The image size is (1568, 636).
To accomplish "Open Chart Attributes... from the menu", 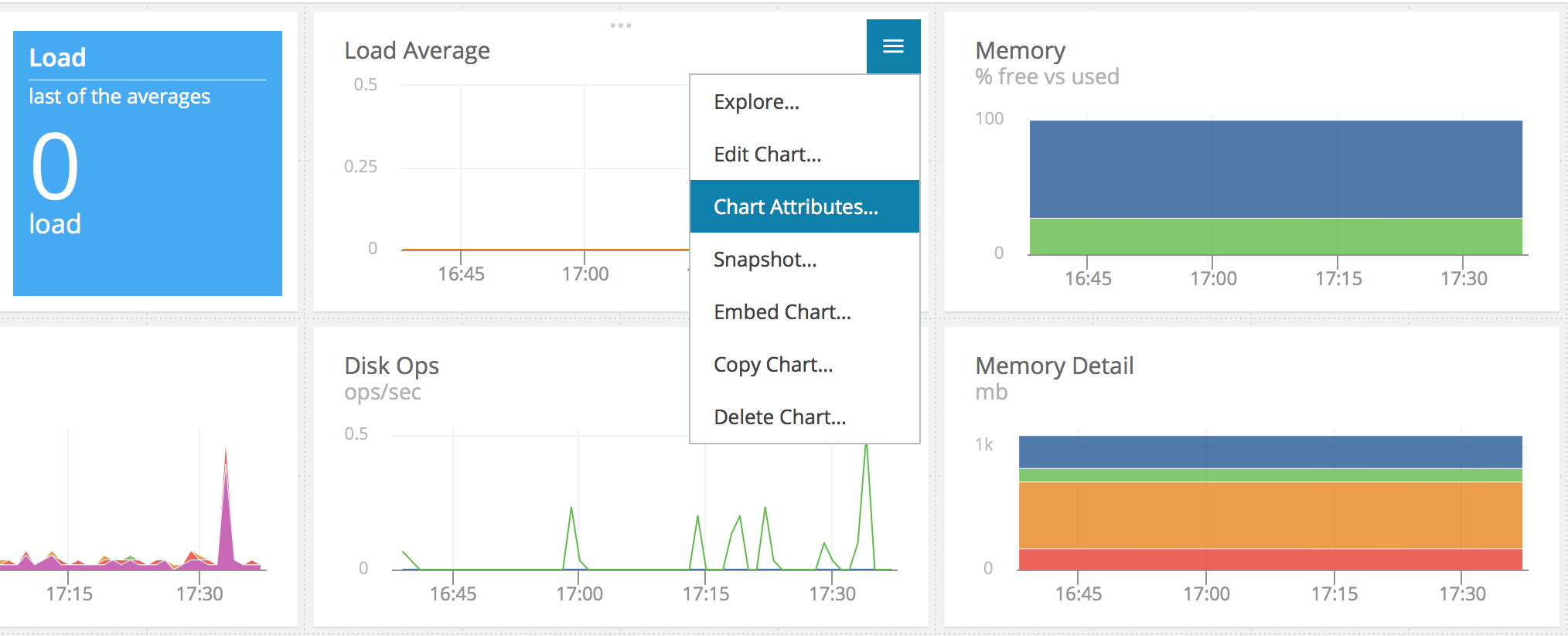I will point(805,206).
